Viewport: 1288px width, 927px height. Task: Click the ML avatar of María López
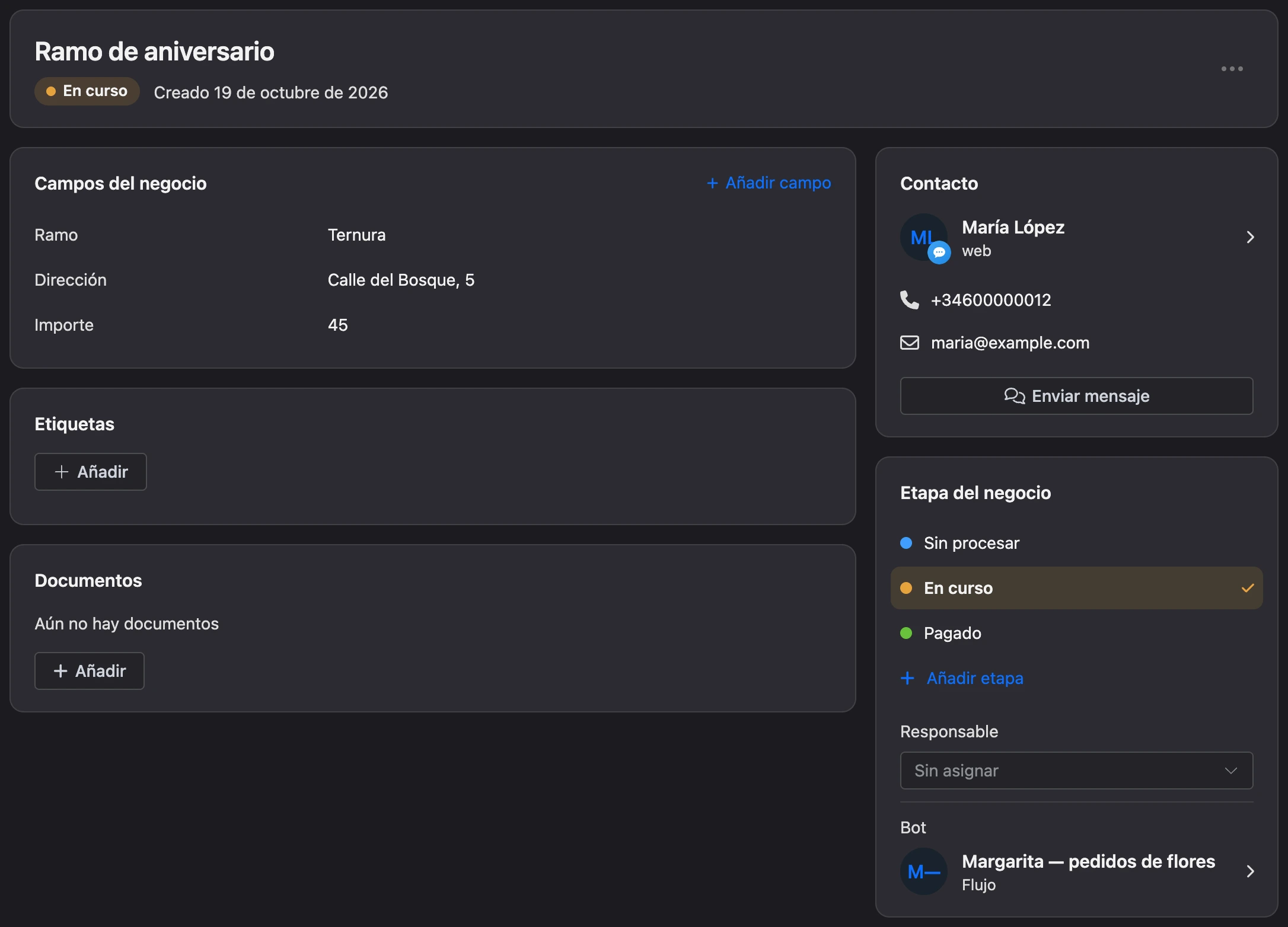click(923, 237)
